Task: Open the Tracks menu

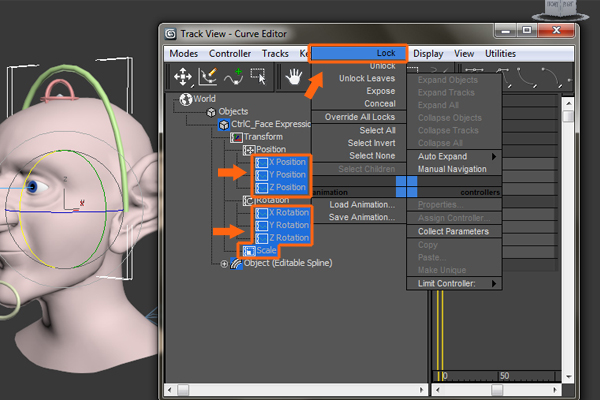Action: [275, 54]
